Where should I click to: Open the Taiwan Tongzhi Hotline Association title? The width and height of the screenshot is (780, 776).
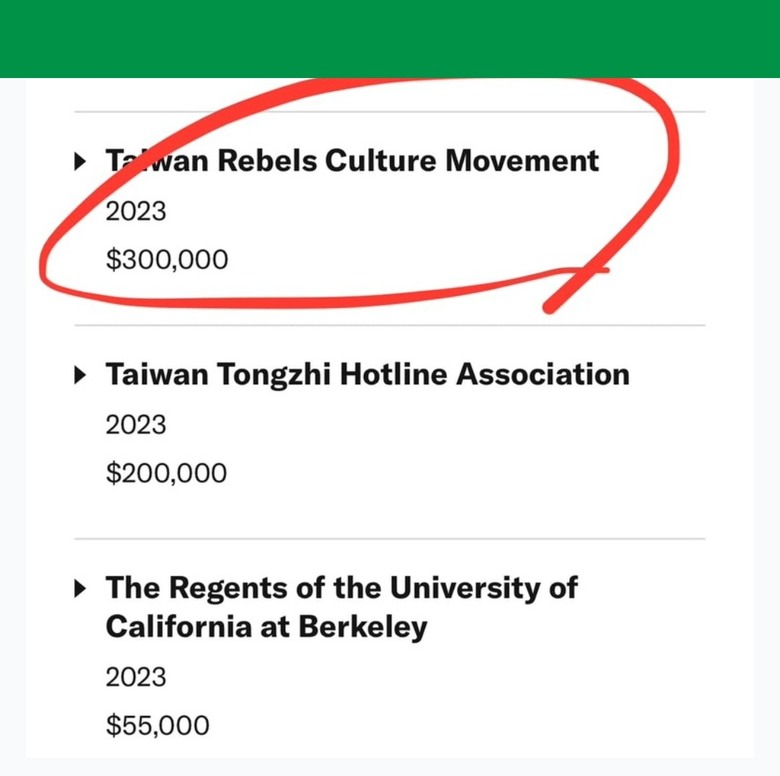pyautogui.click(x=368, y=375)
